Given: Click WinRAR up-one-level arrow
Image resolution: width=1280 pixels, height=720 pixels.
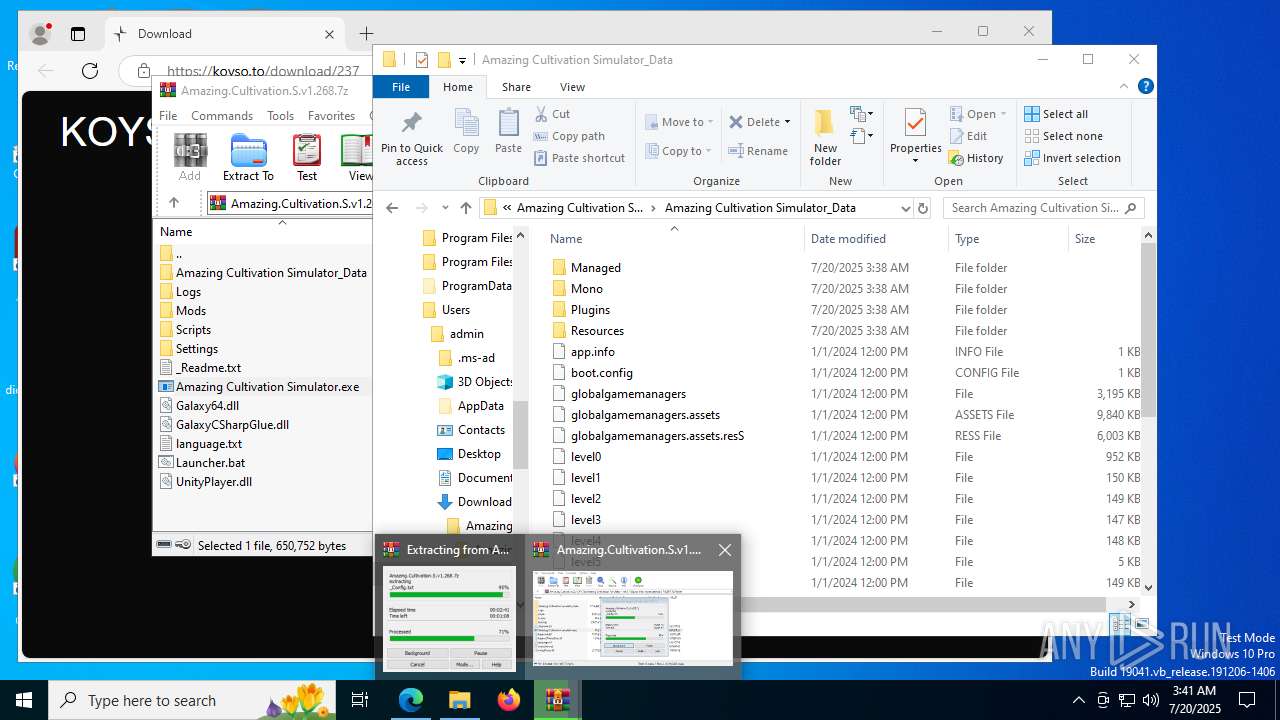Looking at the screenshot, I should 174,203.
